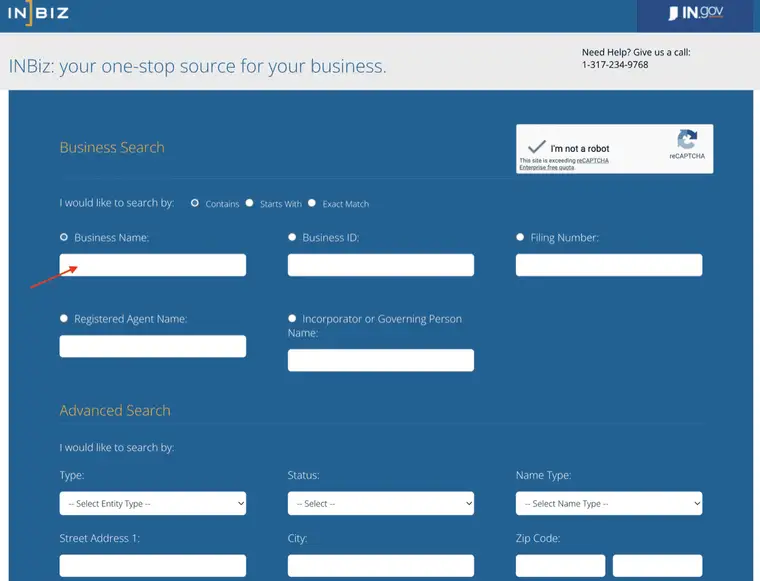Select the Contains search option
This screenshot has width=760, height=581.
195,203
